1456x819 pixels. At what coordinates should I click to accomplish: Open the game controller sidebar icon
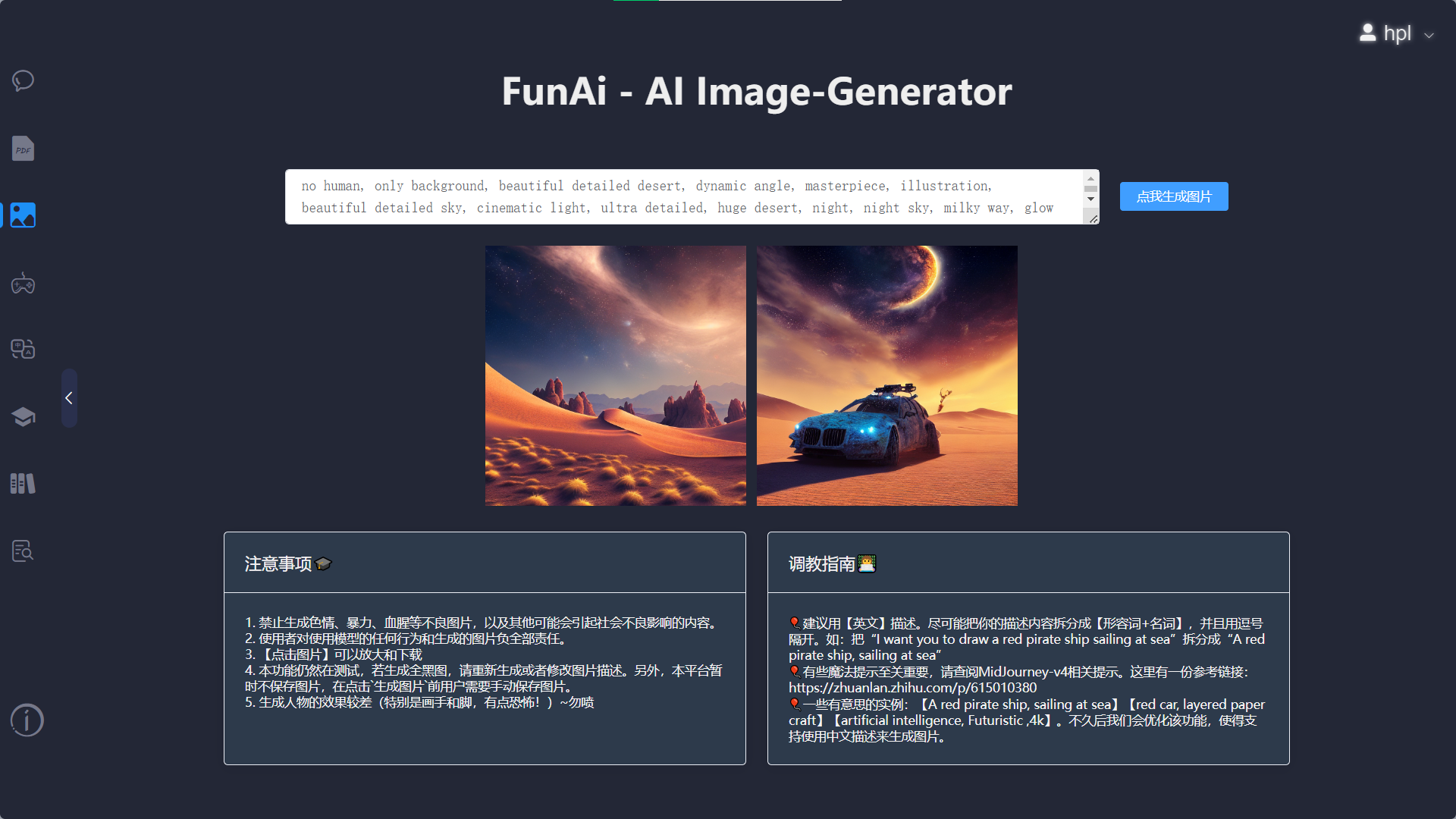coord(23,284)
